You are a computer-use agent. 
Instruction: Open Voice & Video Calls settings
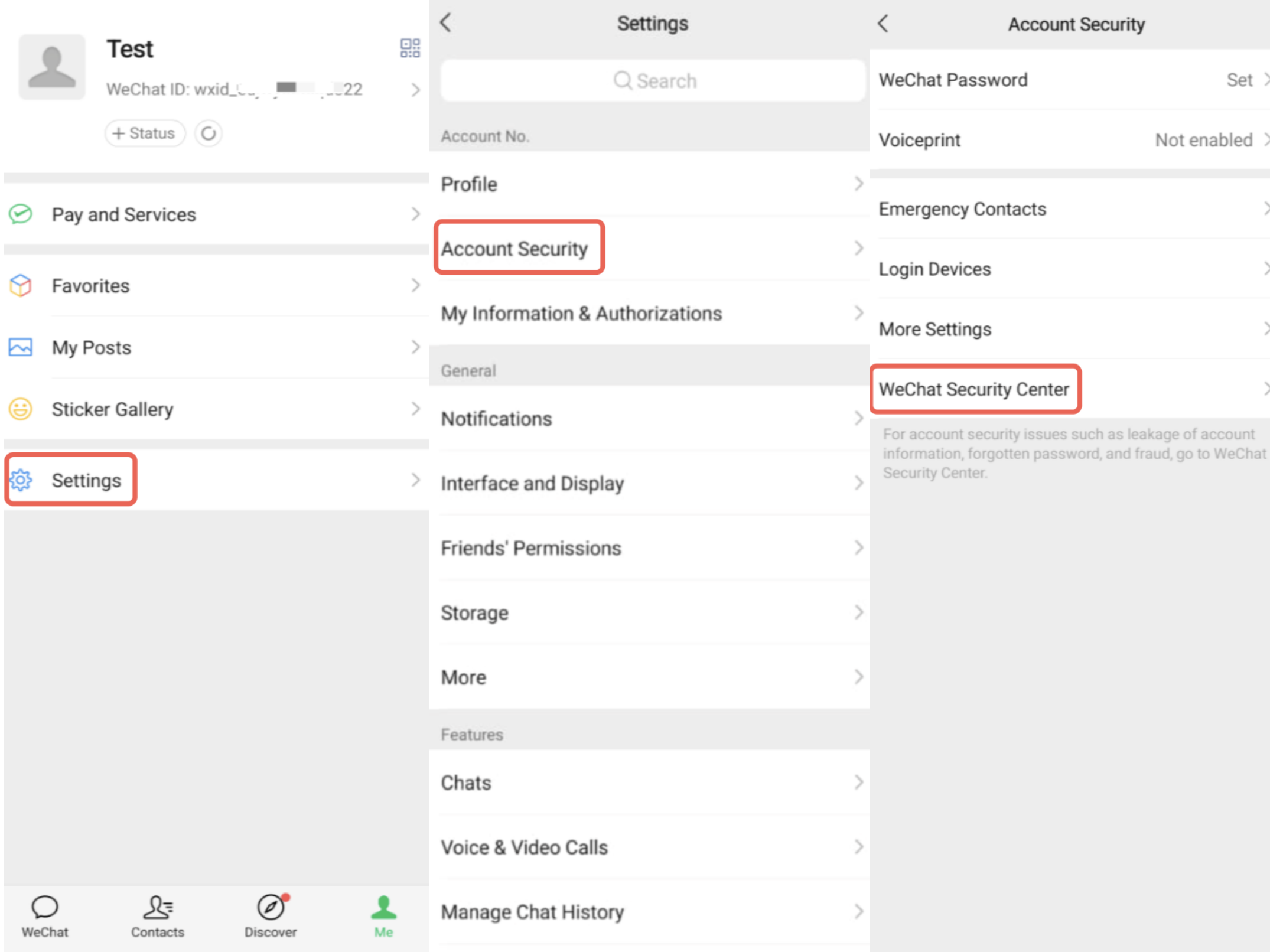pos(649,847)
